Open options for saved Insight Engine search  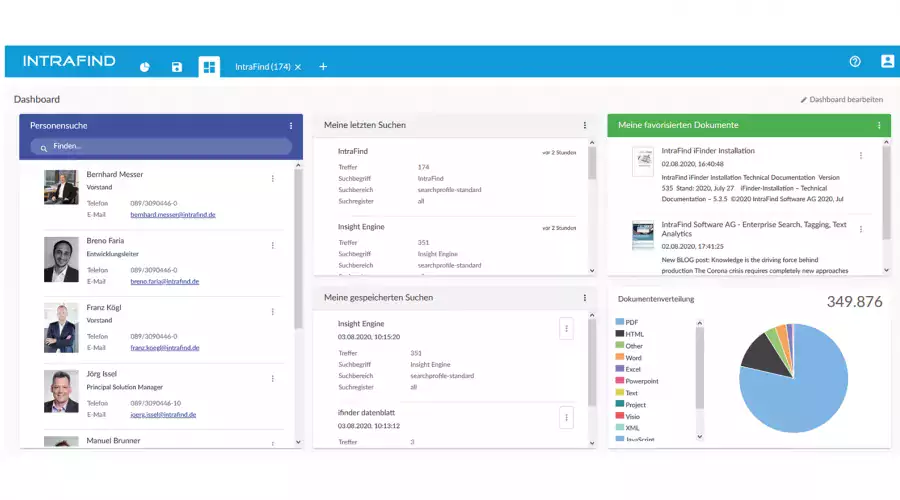(566, 328)
